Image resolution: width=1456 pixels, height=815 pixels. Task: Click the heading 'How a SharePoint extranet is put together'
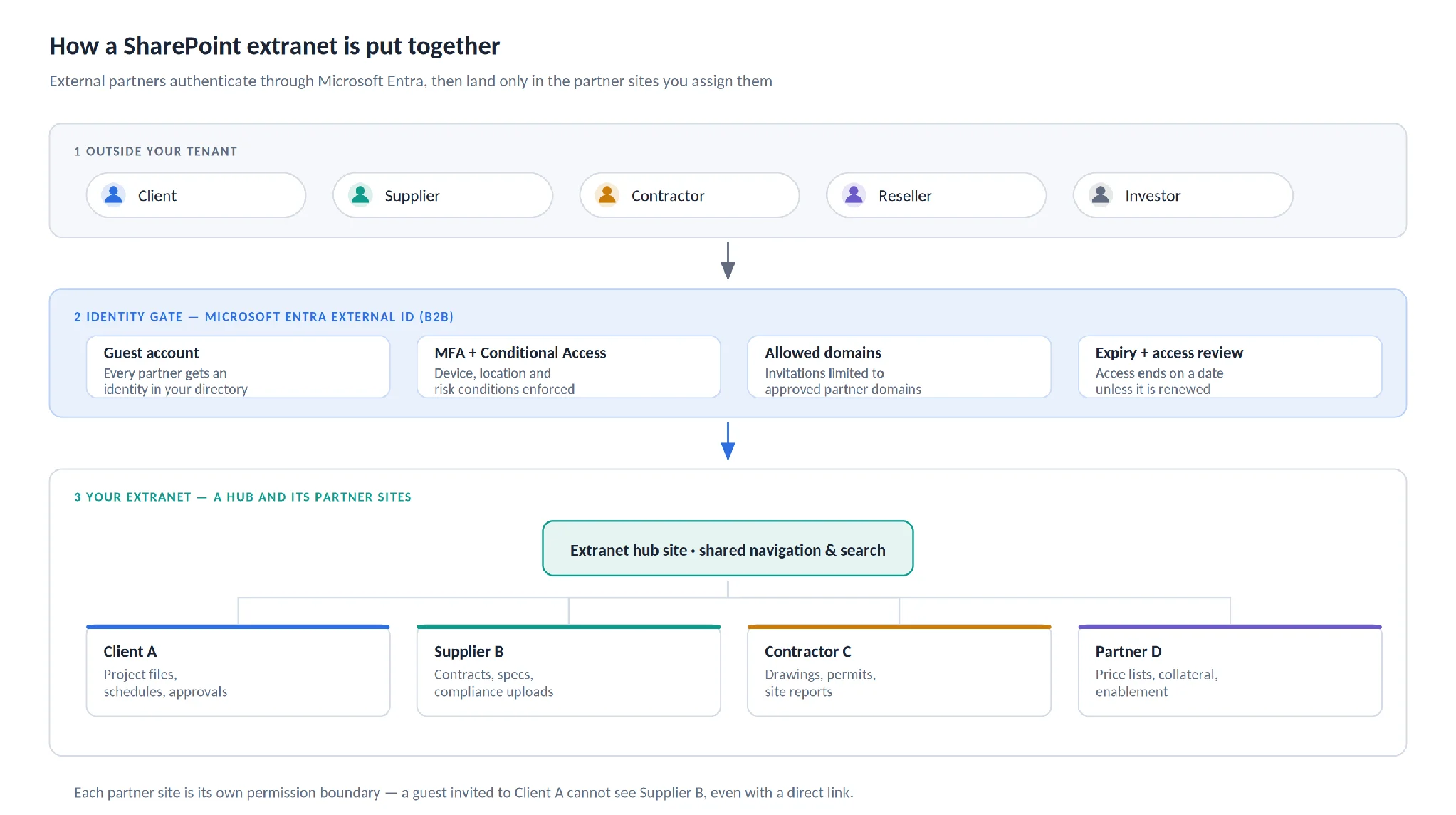[x=274, y=46]
